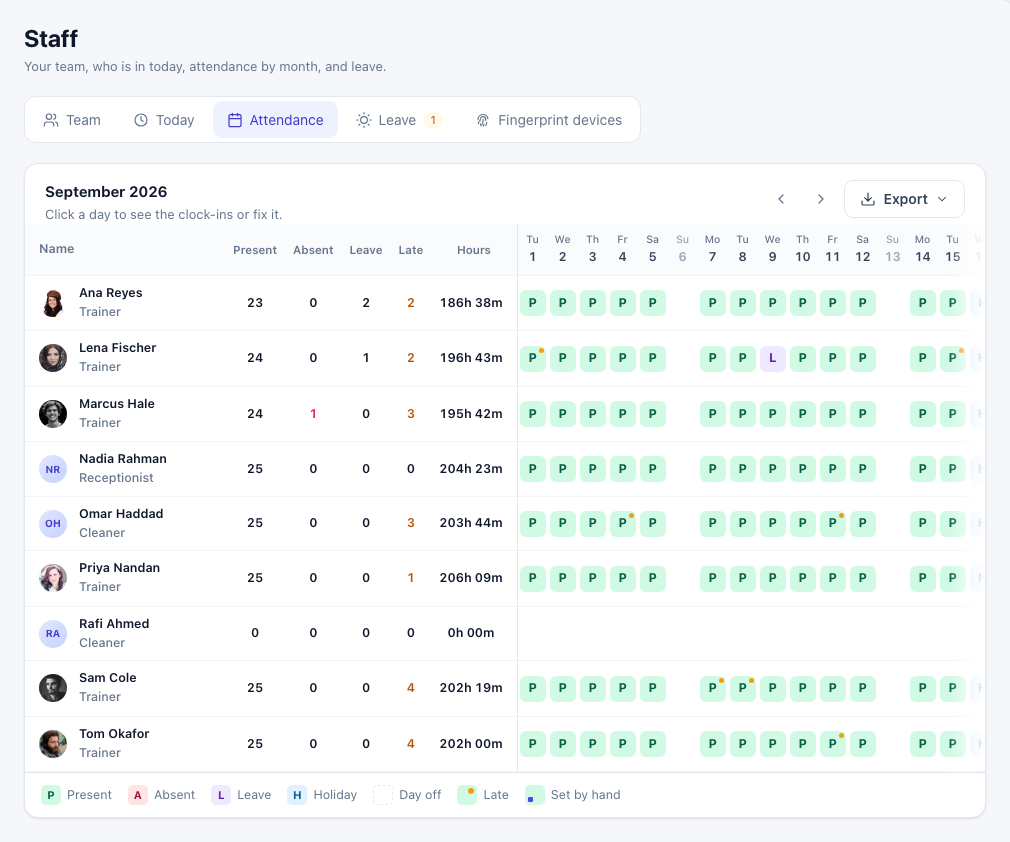The height and width of the screenshot is (842, 1010).
Task: Click the Hours column header
Action: (x=473, y=250)
